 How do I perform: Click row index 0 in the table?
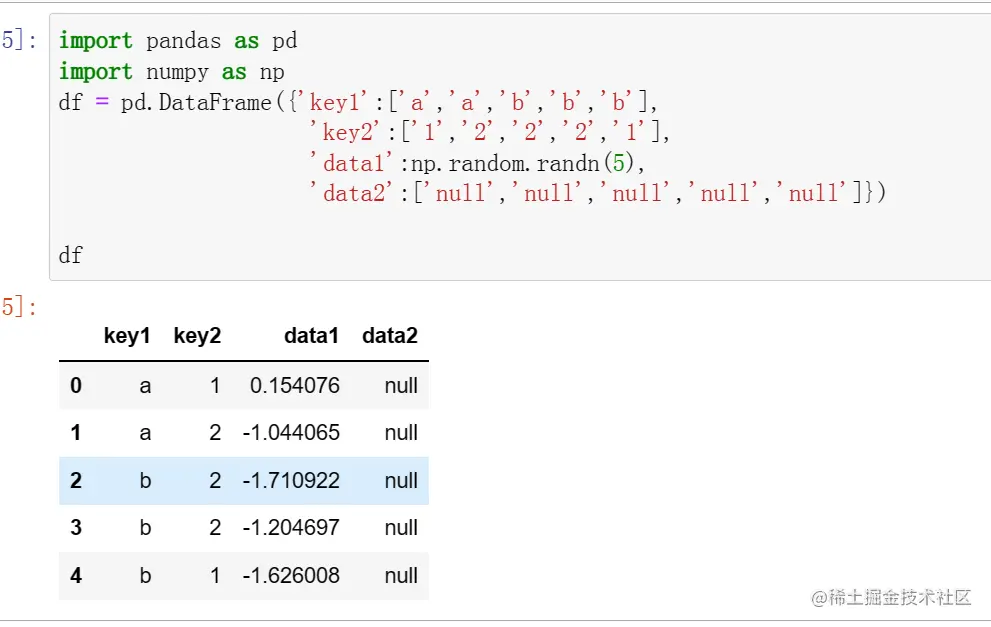76,386
